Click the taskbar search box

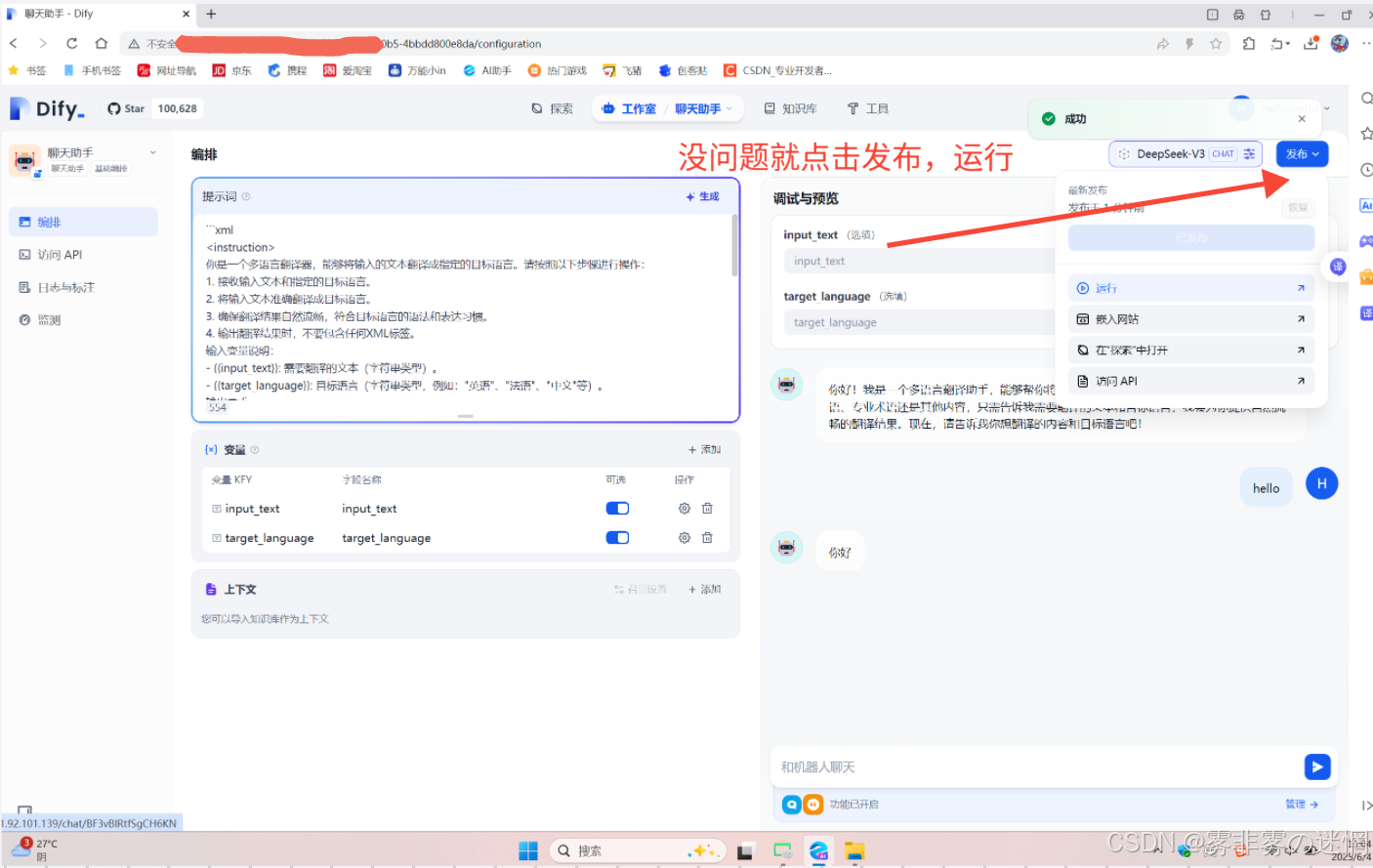click(638, 850)
